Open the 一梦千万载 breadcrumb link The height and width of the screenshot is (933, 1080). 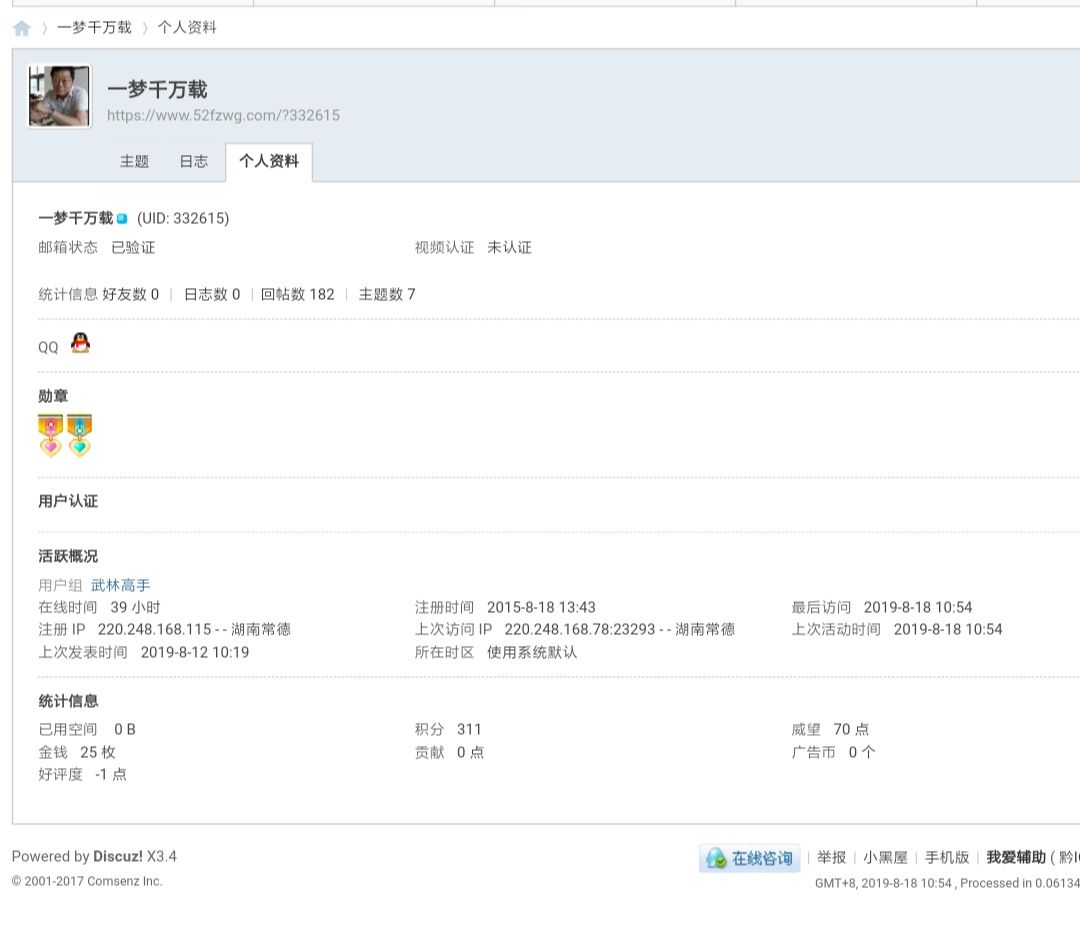click(x=94, y=28)
